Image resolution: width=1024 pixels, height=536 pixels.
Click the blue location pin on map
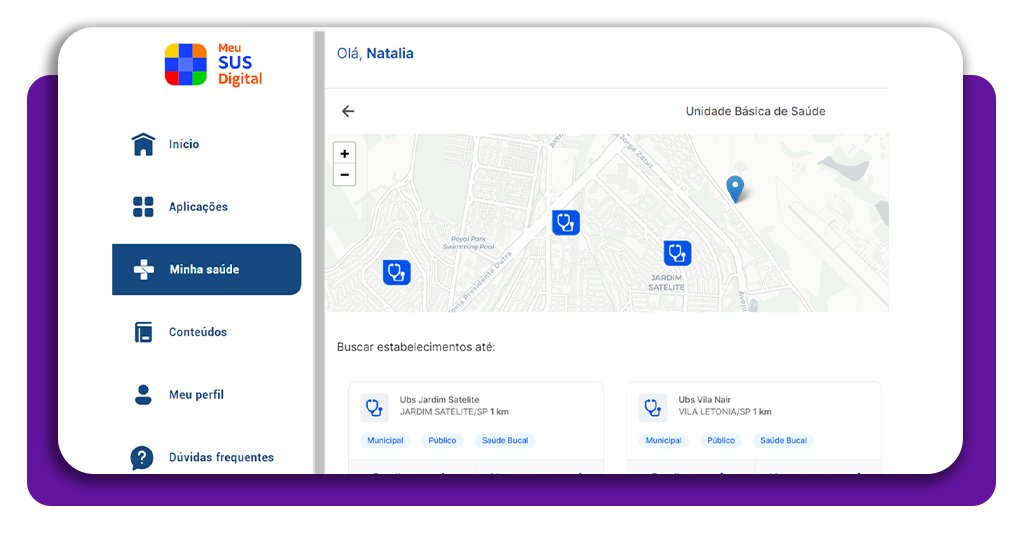coord(735,189)
